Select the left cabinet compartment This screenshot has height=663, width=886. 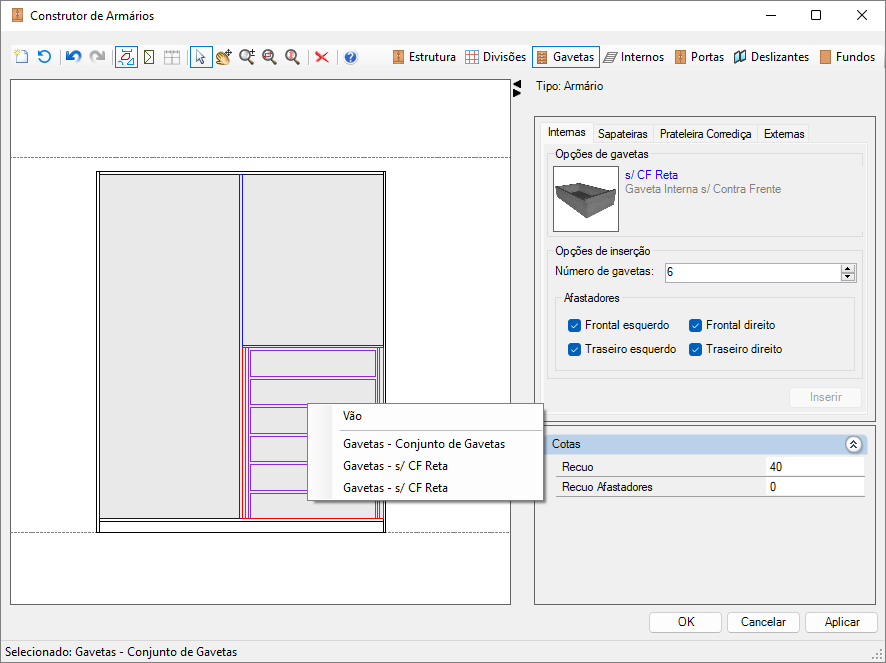[x=169, y=346]
